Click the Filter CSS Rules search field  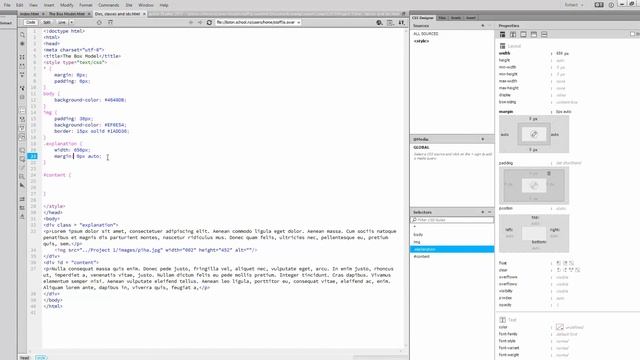(x=452, y=220)
